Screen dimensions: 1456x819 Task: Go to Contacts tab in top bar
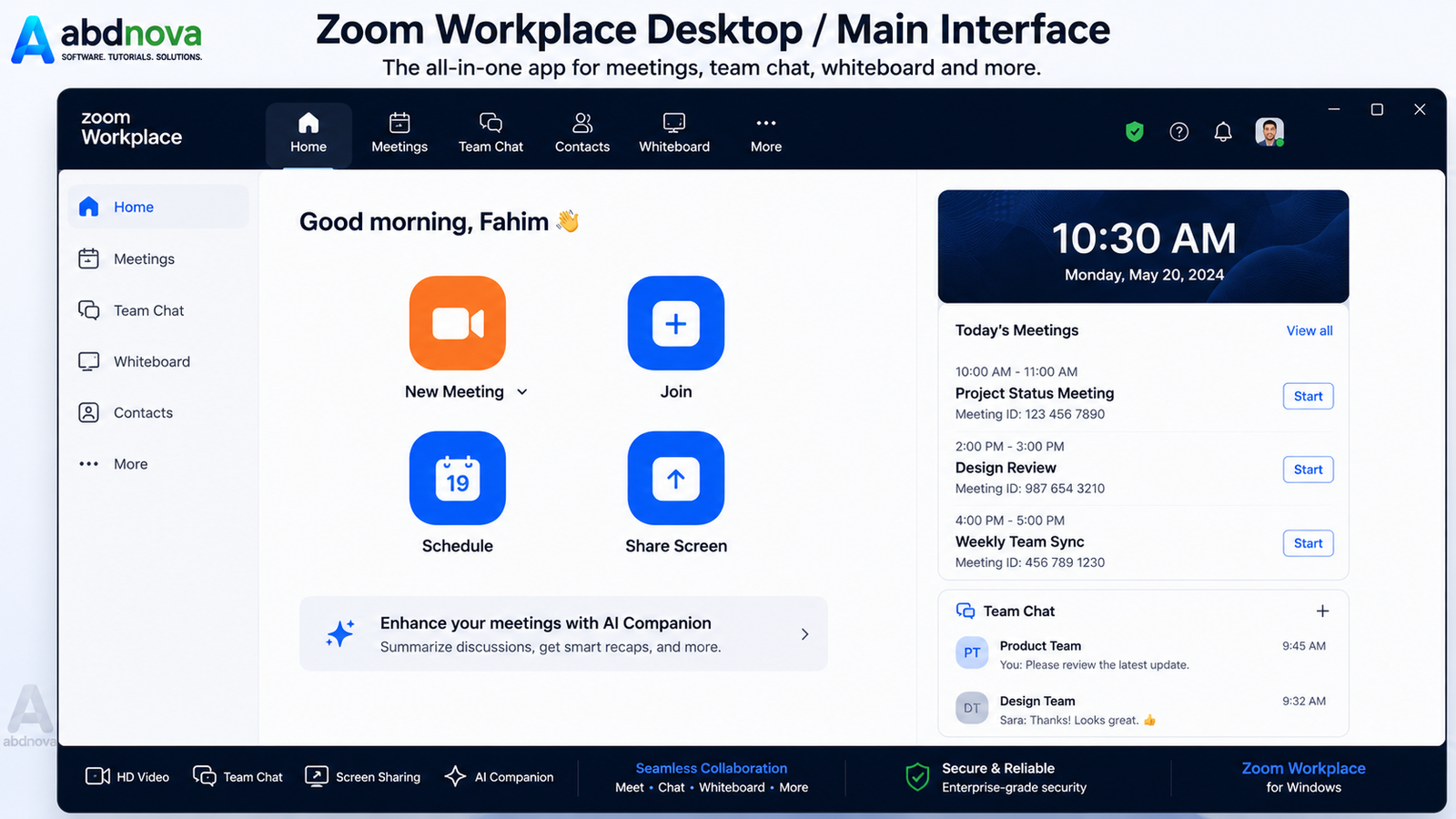[x=582, y=134]
